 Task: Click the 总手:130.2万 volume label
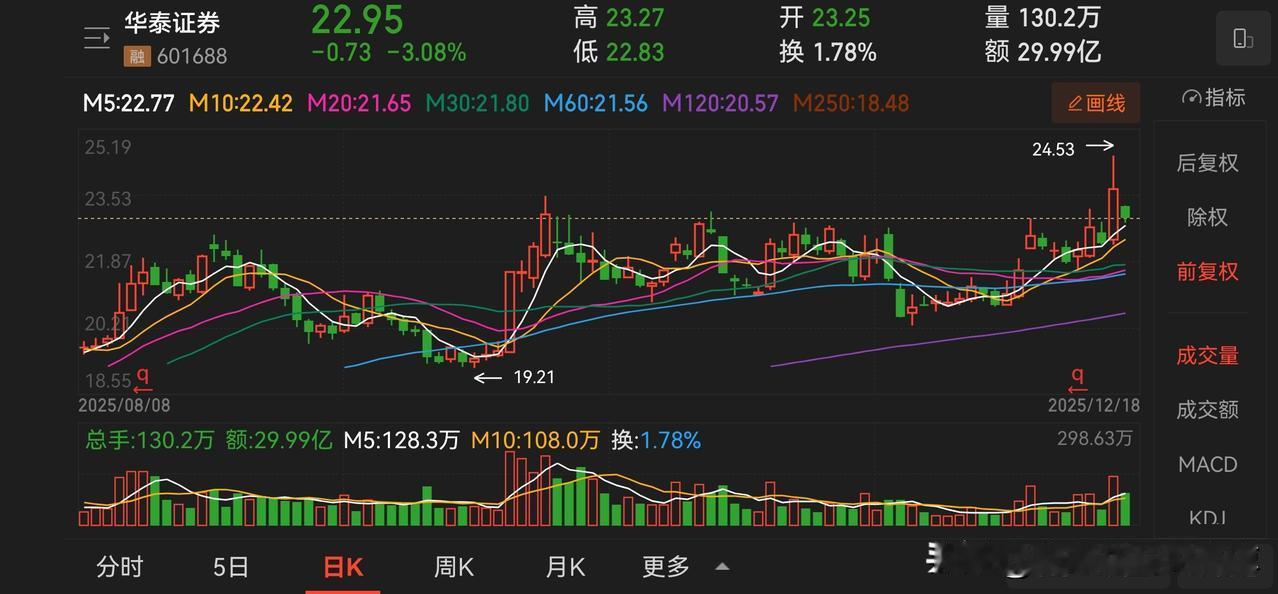coord(150,440)
